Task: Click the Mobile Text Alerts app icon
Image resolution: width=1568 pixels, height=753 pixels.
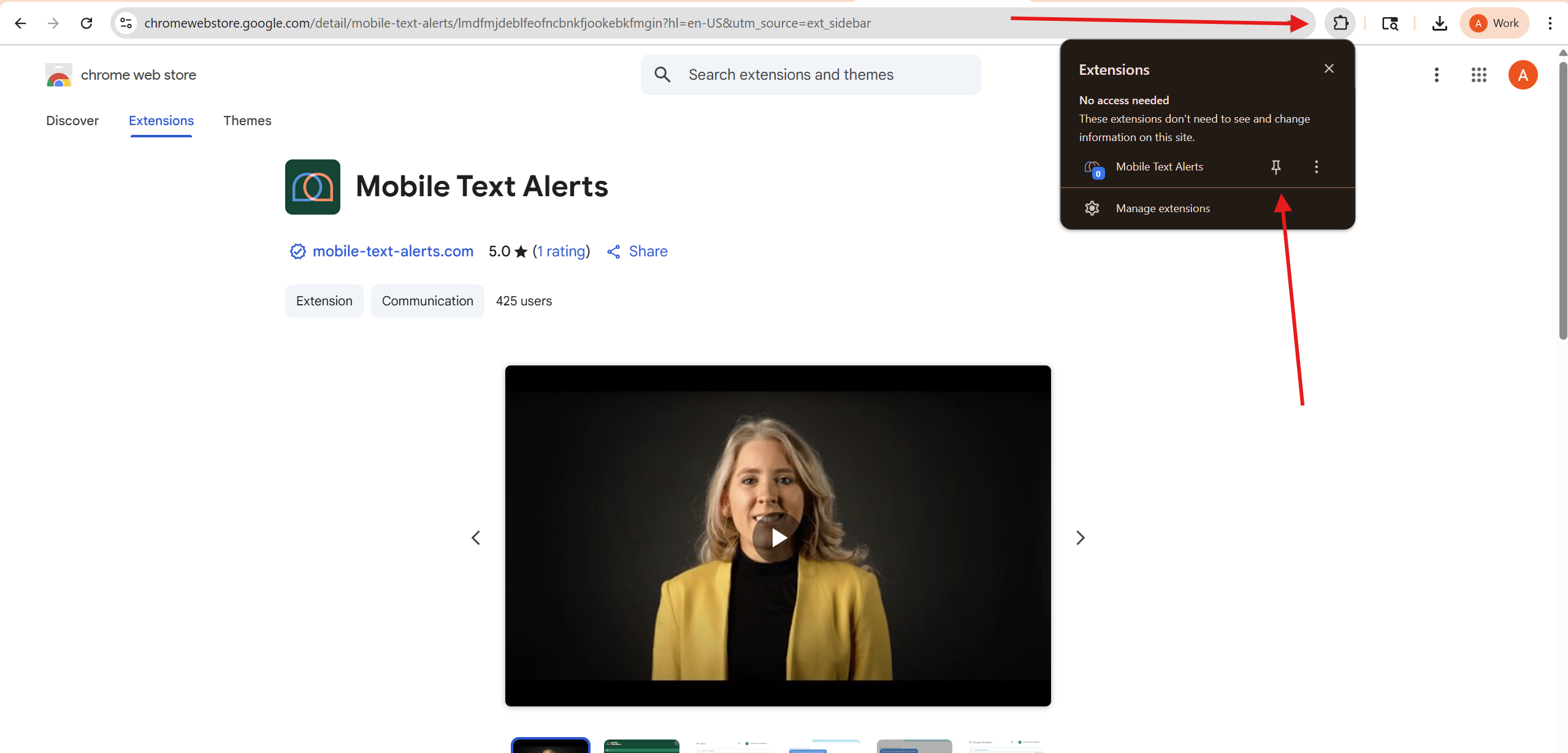Action: [x=313, y=187]
